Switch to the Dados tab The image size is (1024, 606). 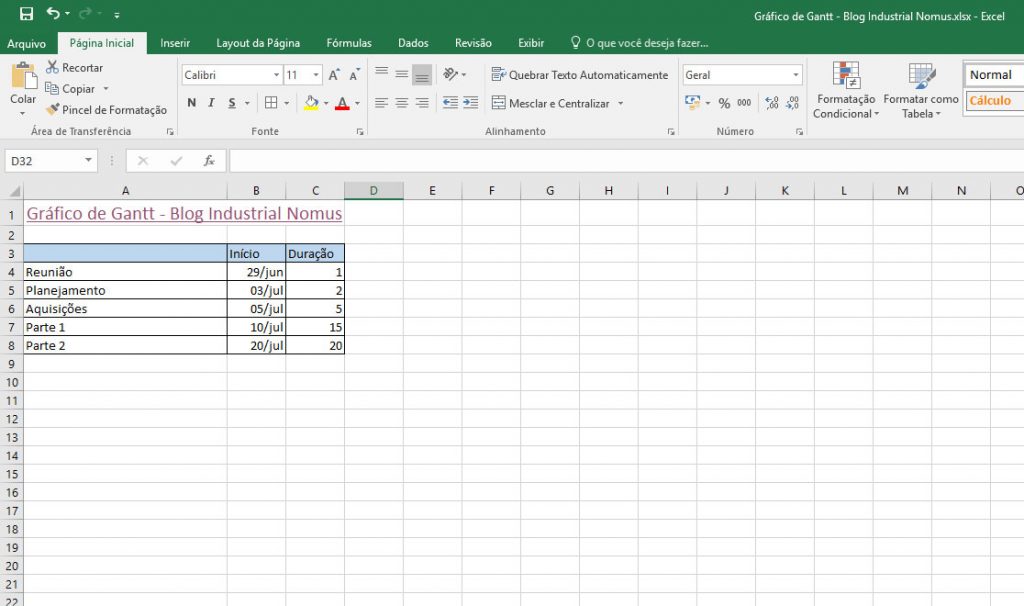click(413, 43)
